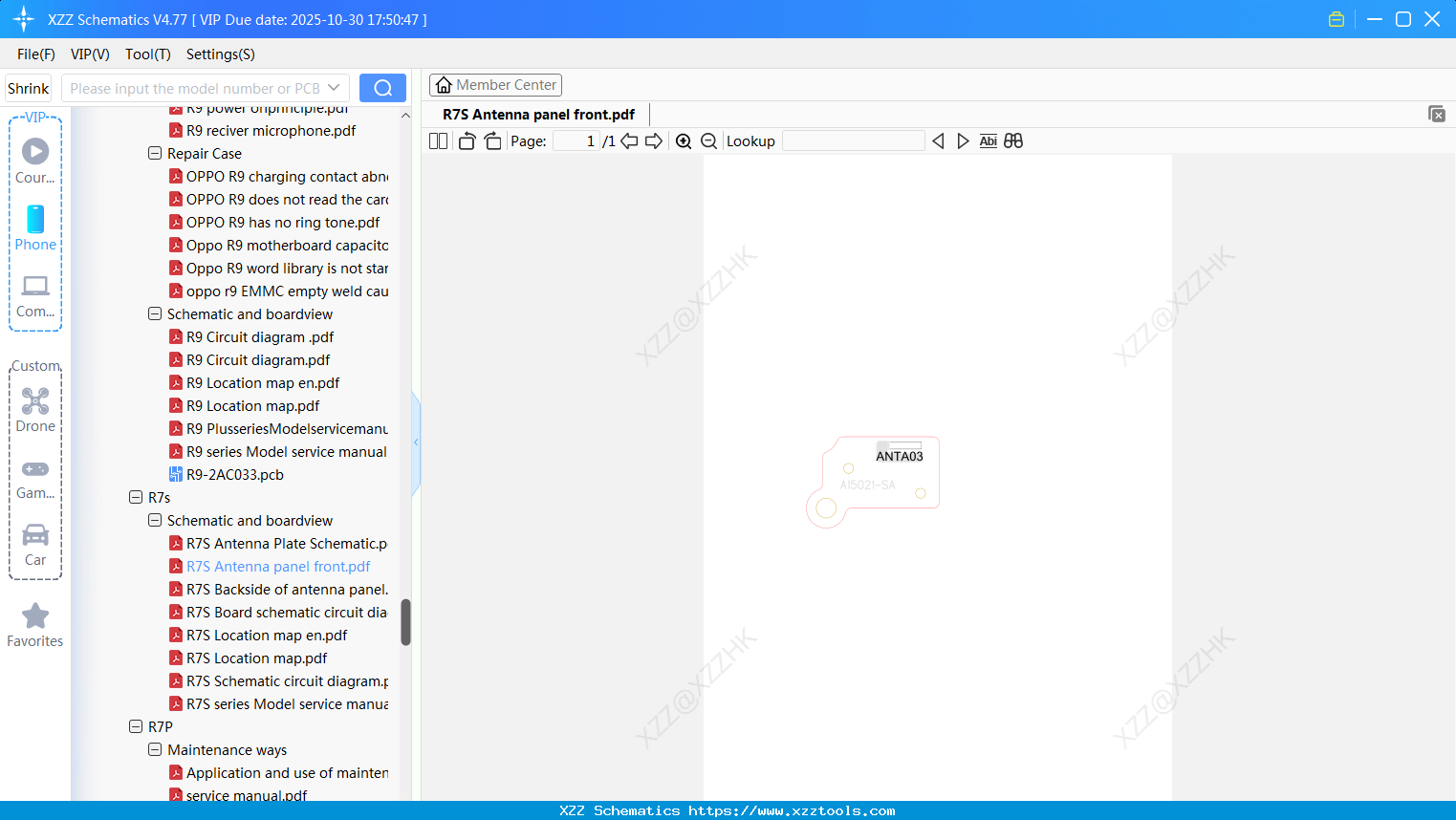Open the R9-2AC033.pcb board file

coord(235,475)
